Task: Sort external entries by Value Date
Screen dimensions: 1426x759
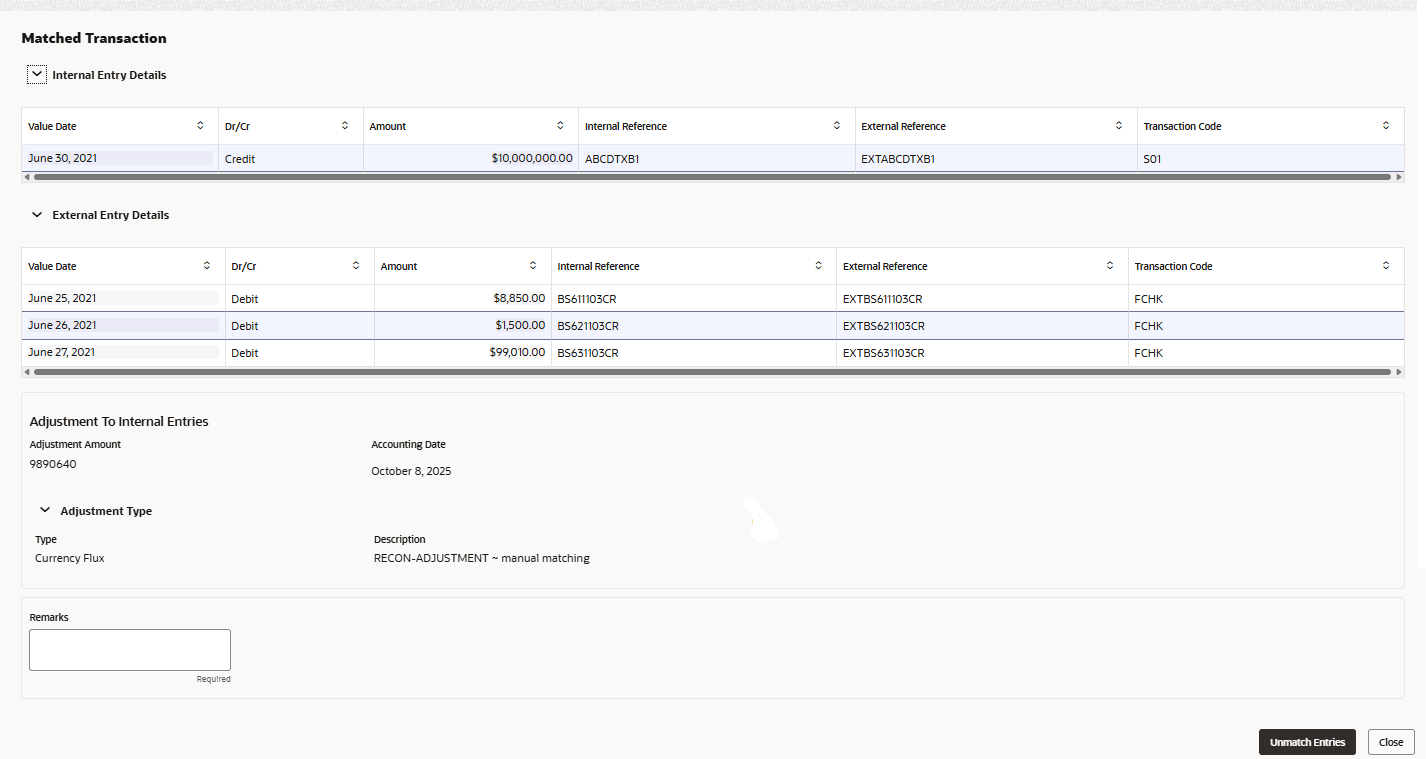Action: (x=207, y=266)
